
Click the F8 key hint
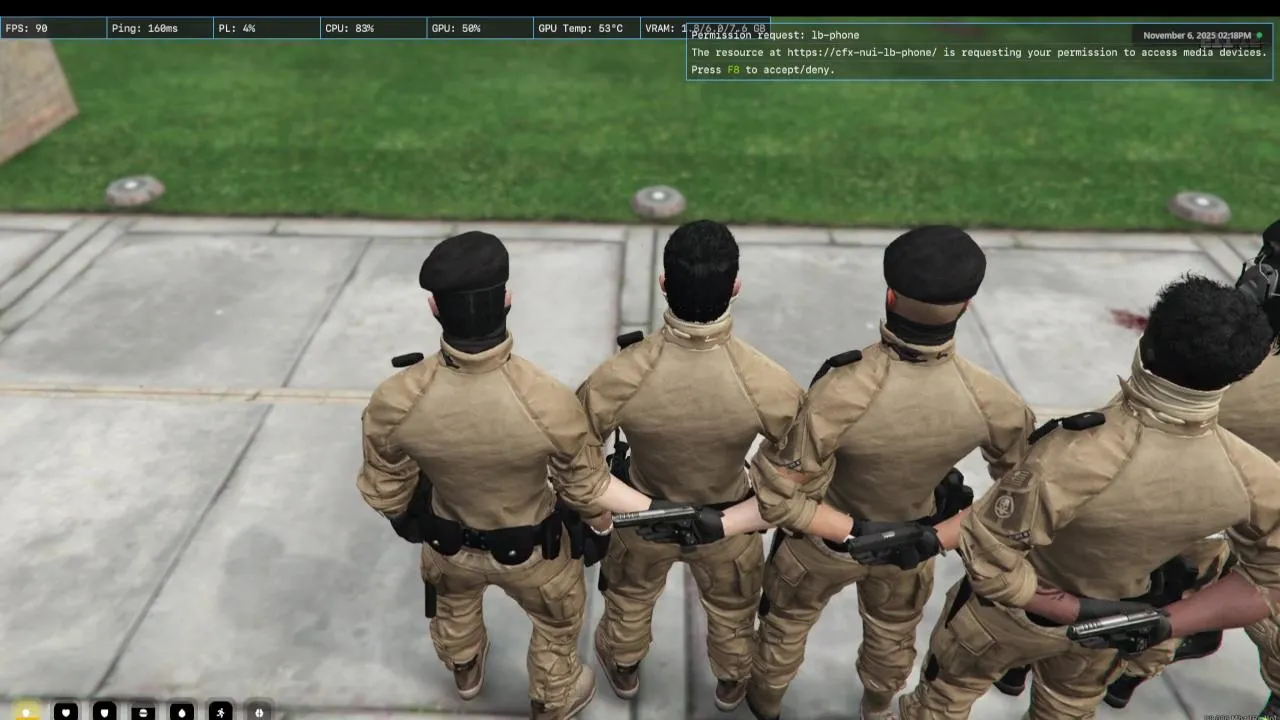pyautogui.click(x=733, y=70)
